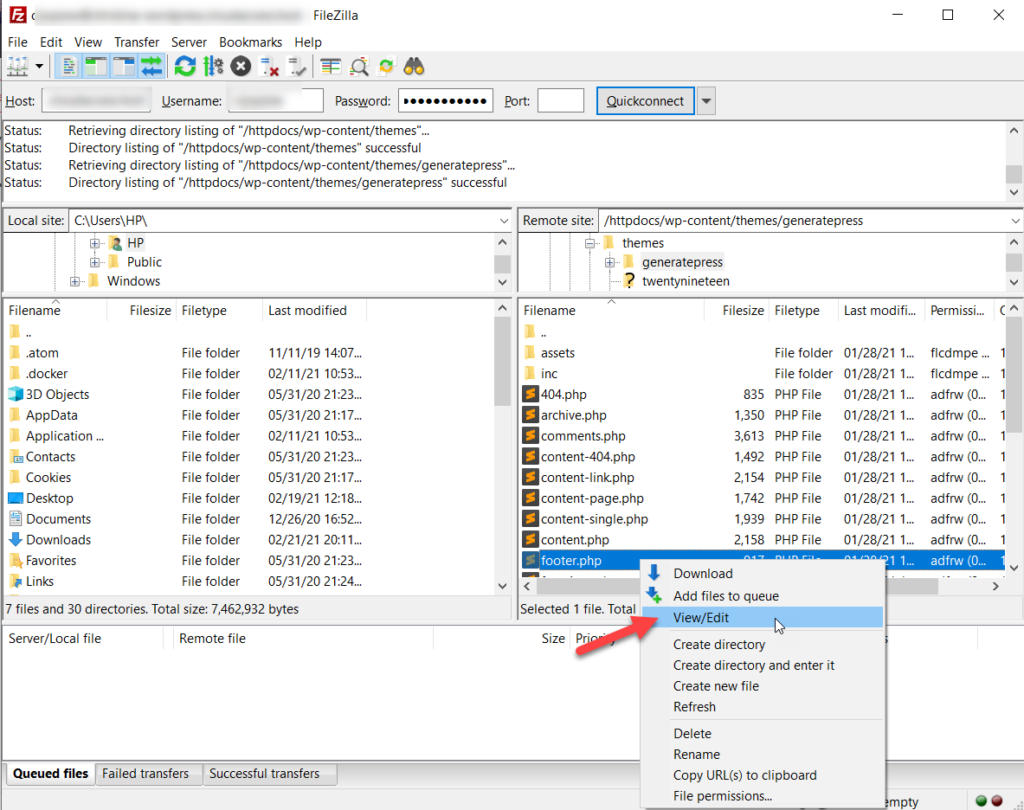The image size is (1024, 810).
Task: Click the binoculars file search icon
Action: (414, 67)
